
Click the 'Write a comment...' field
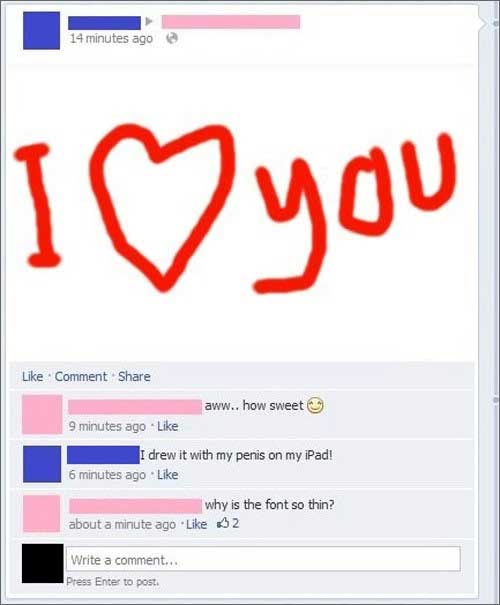(263, 559)
